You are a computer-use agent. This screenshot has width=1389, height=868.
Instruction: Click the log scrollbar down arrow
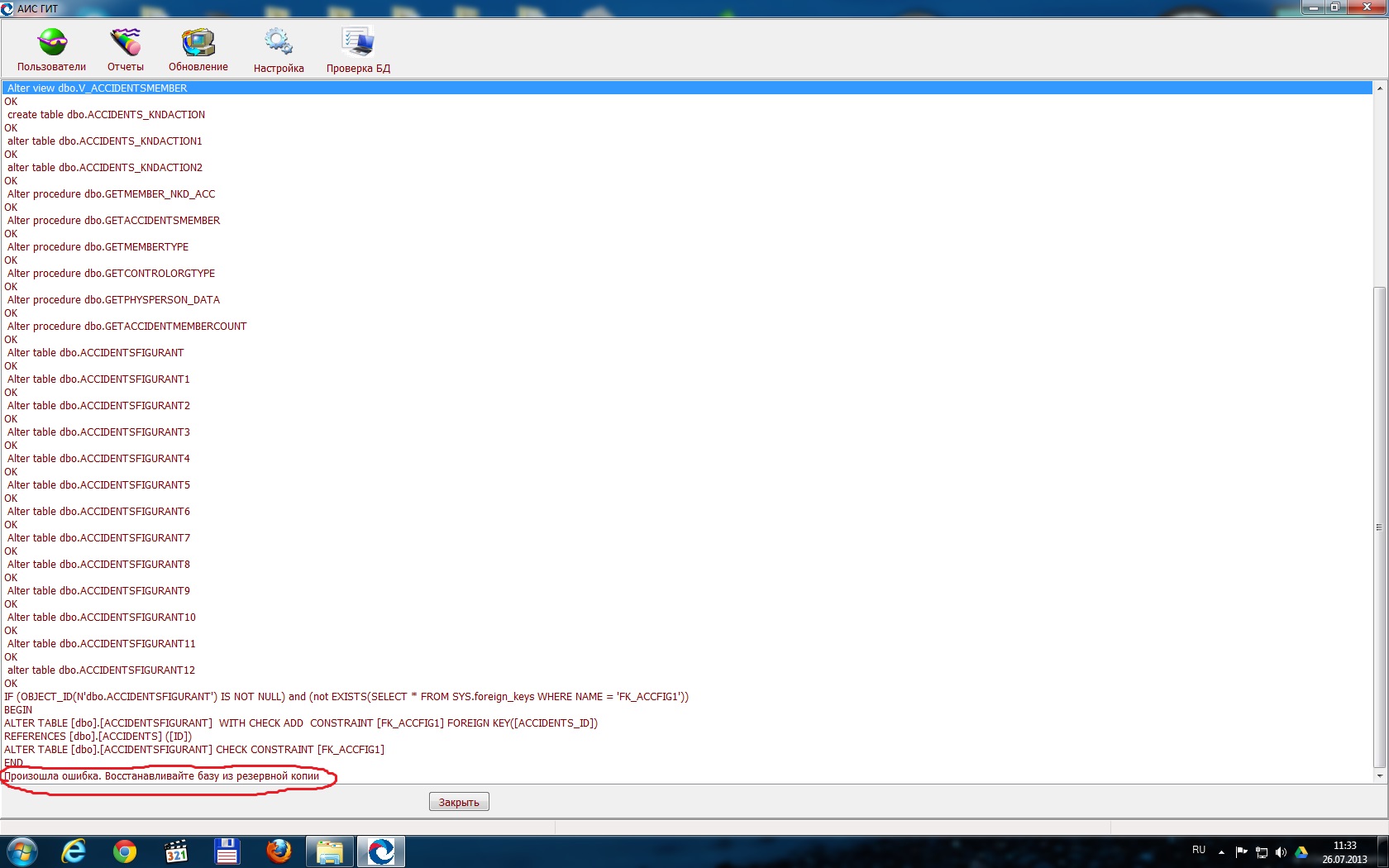[x=1379, y=776]
